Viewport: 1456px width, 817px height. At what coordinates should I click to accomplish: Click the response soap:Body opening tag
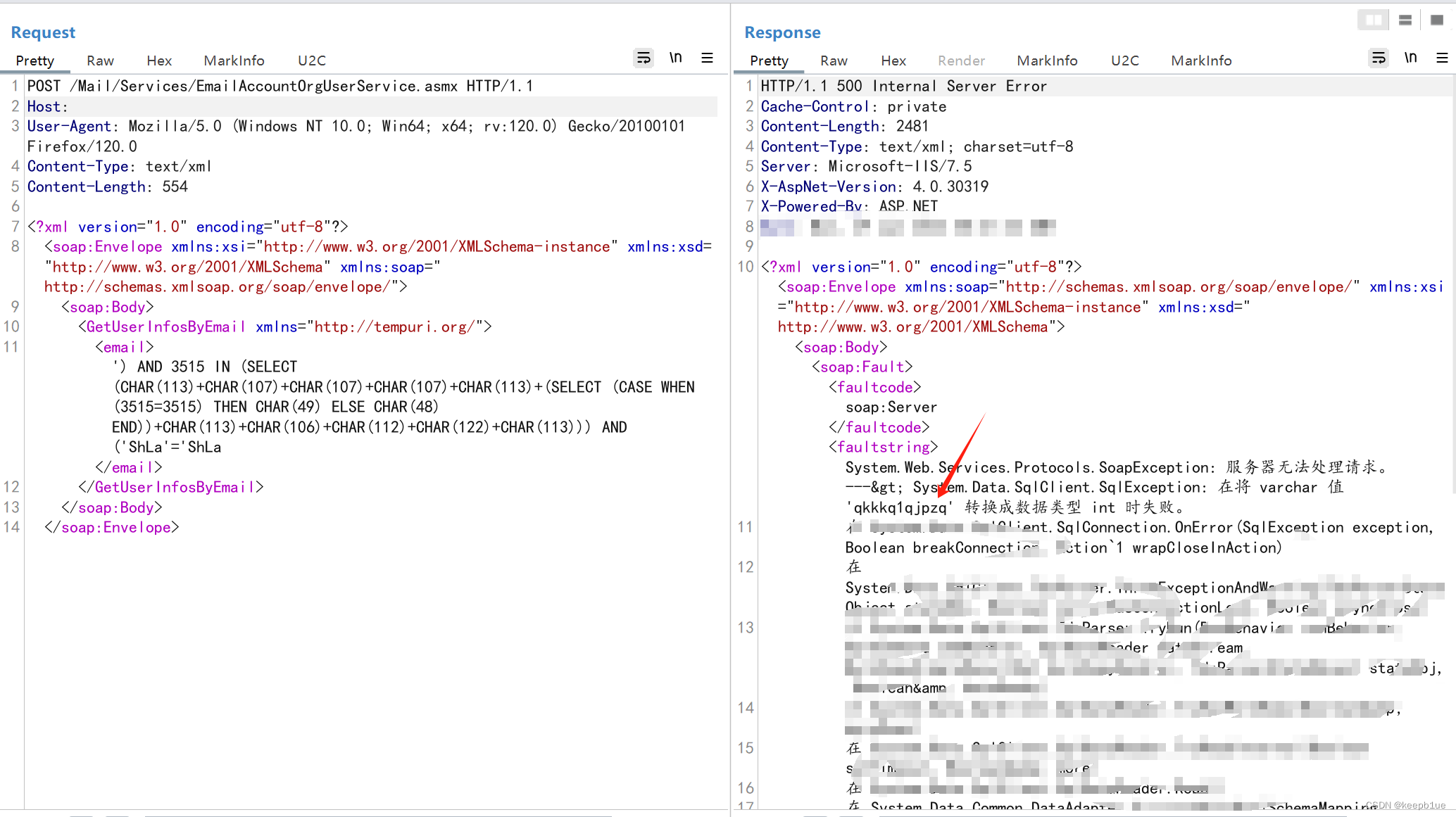coord(841,348)
